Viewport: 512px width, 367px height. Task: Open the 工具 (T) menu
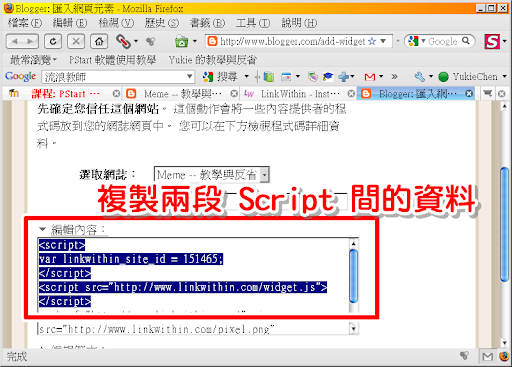coord(253,23)
